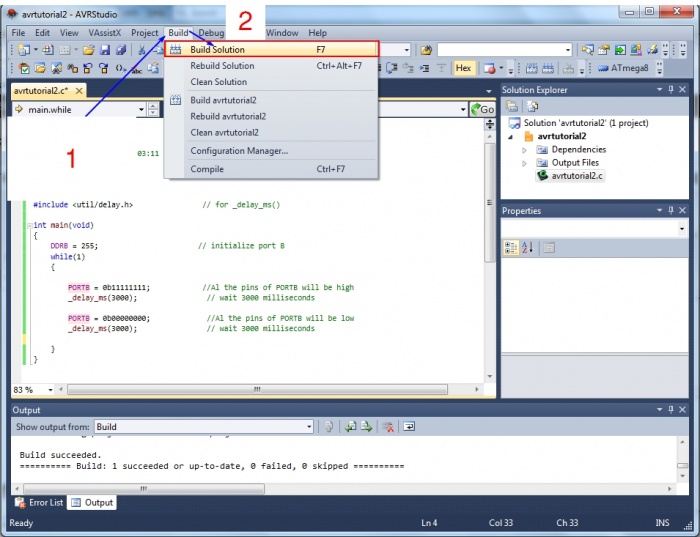
Task: Click the Output panel horizontal scrollbar
Action: (x=144, y=489)
